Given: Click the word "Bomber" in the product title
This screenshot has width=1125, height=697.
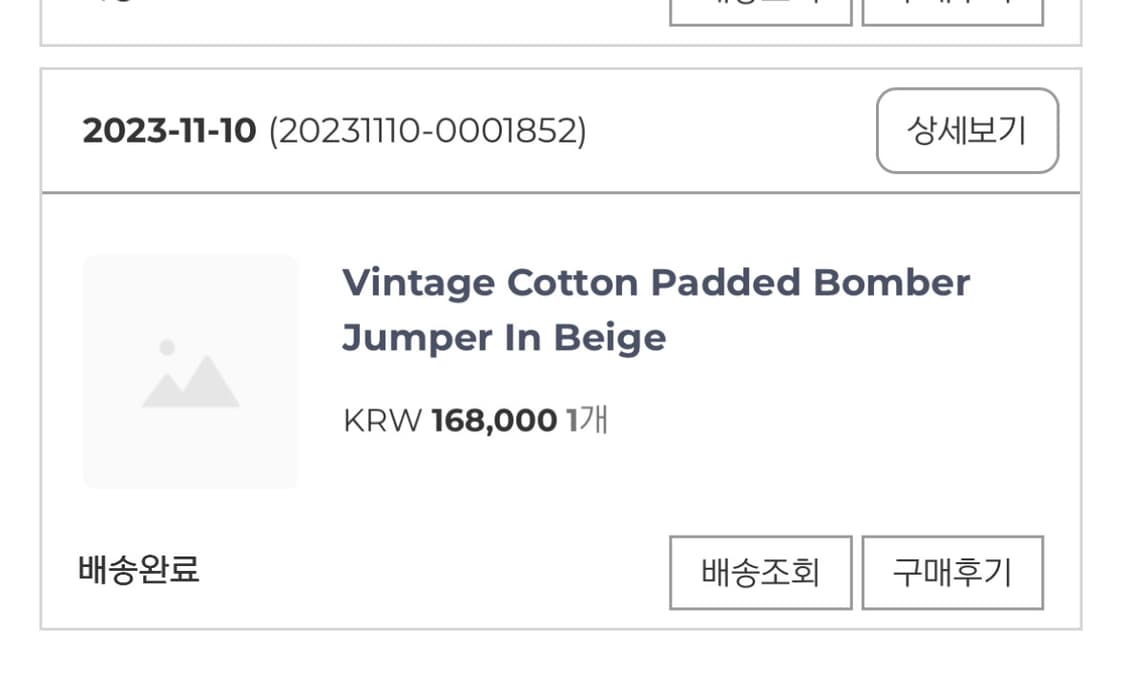Looking at the screenshot, I should (x=891, y=283).
